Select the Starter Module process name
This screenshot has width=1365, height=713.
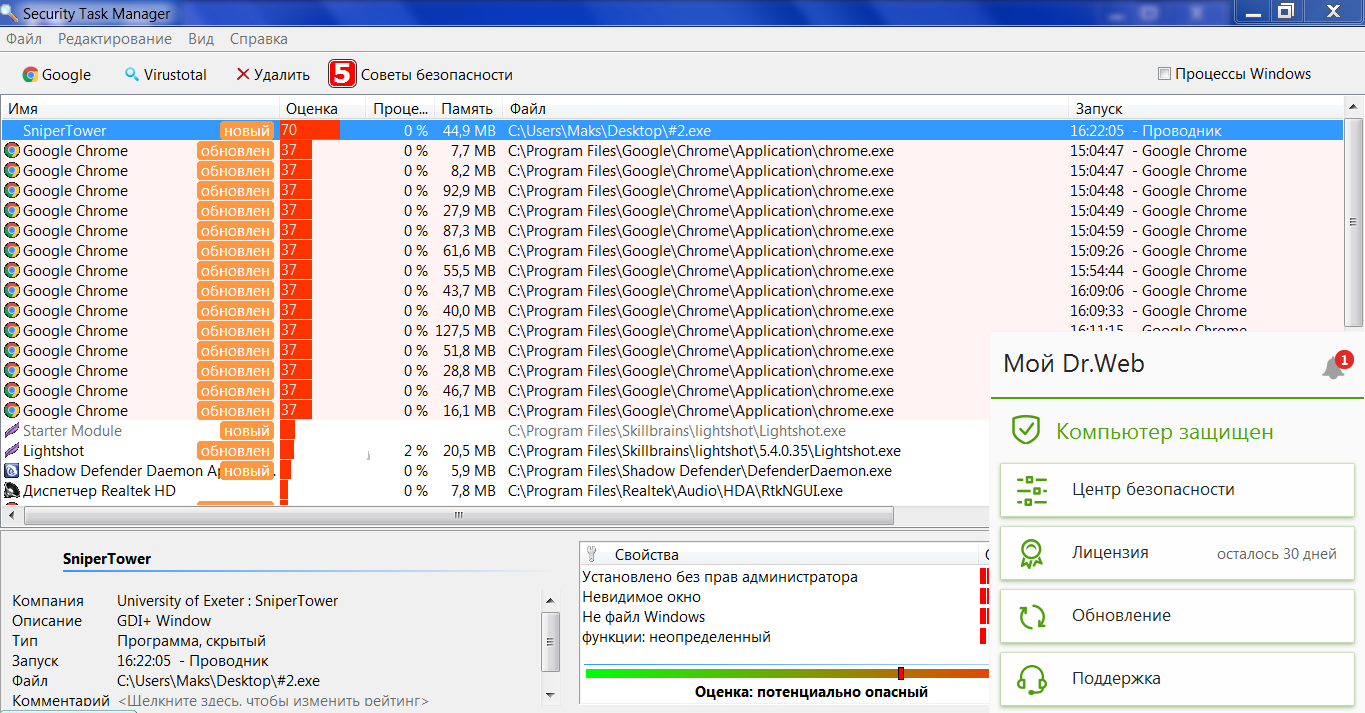[x=72, y=431]
